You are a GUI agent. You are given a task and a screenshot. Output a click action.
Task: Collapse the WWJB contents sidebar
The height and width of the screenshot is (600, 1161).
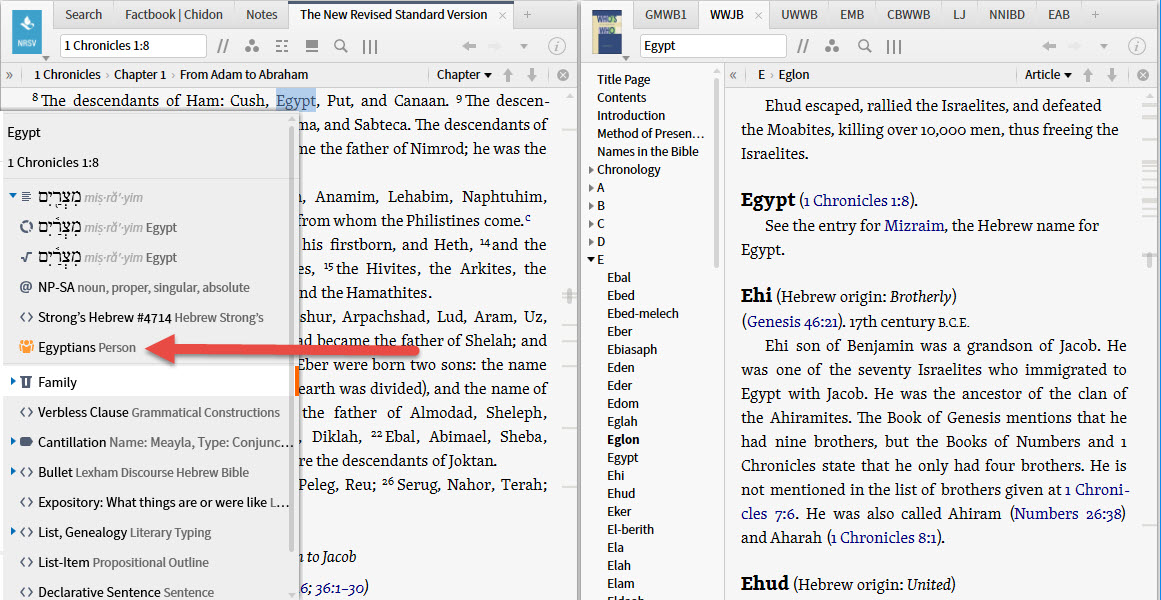tap(733, 75)
